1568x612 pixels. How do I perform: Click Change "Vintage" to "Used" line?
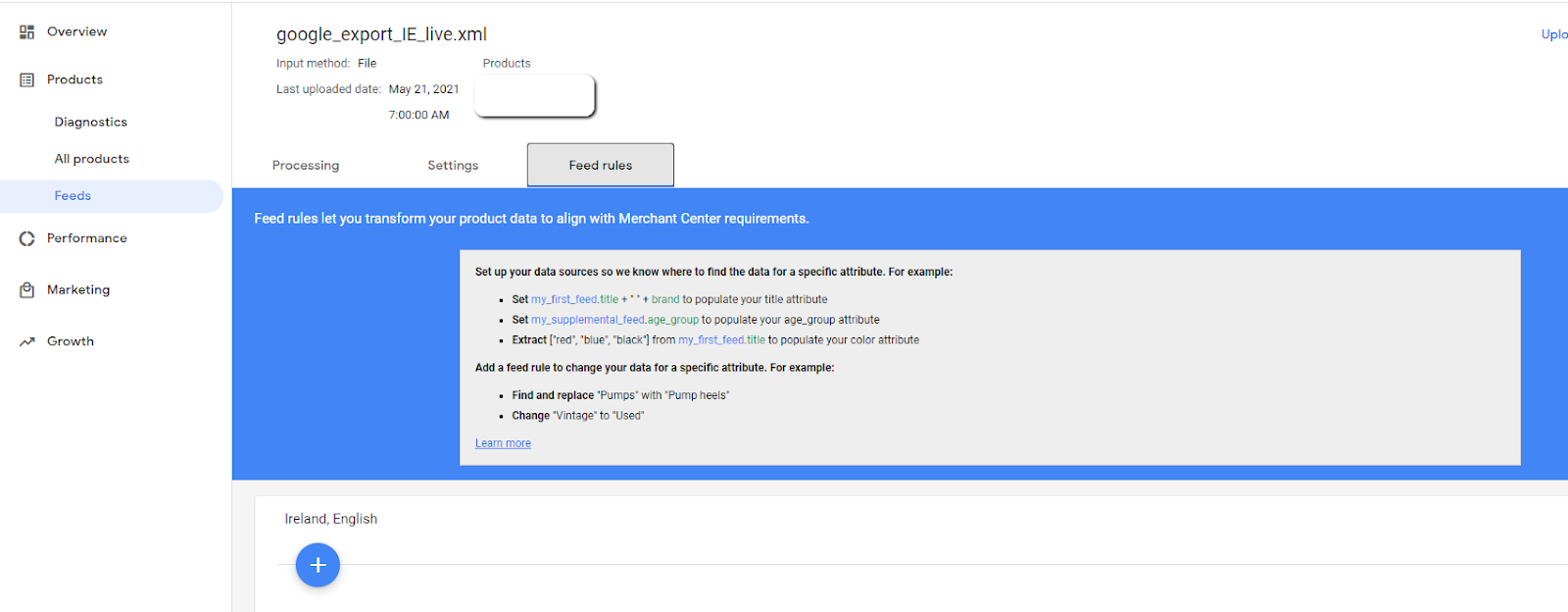[577, 416]
